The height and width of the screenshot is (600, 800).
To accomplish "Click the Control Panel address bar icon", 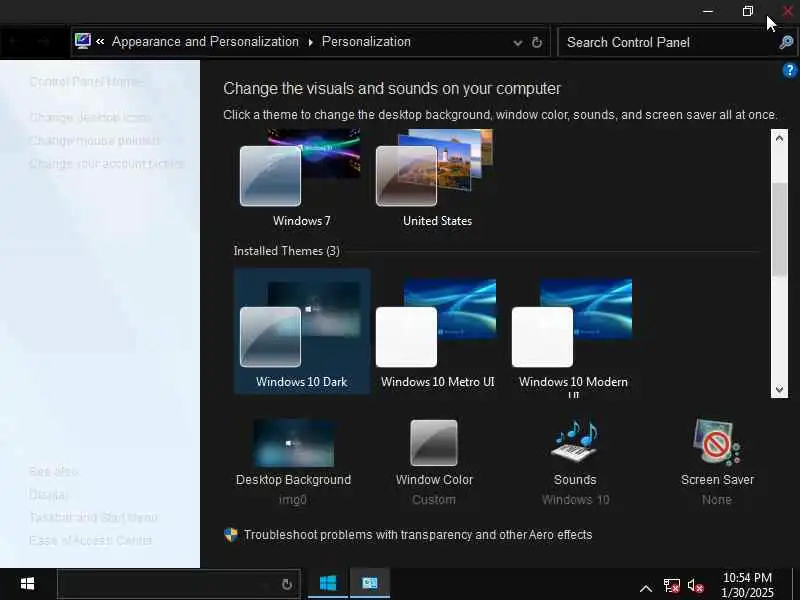I will coord(83,41).
